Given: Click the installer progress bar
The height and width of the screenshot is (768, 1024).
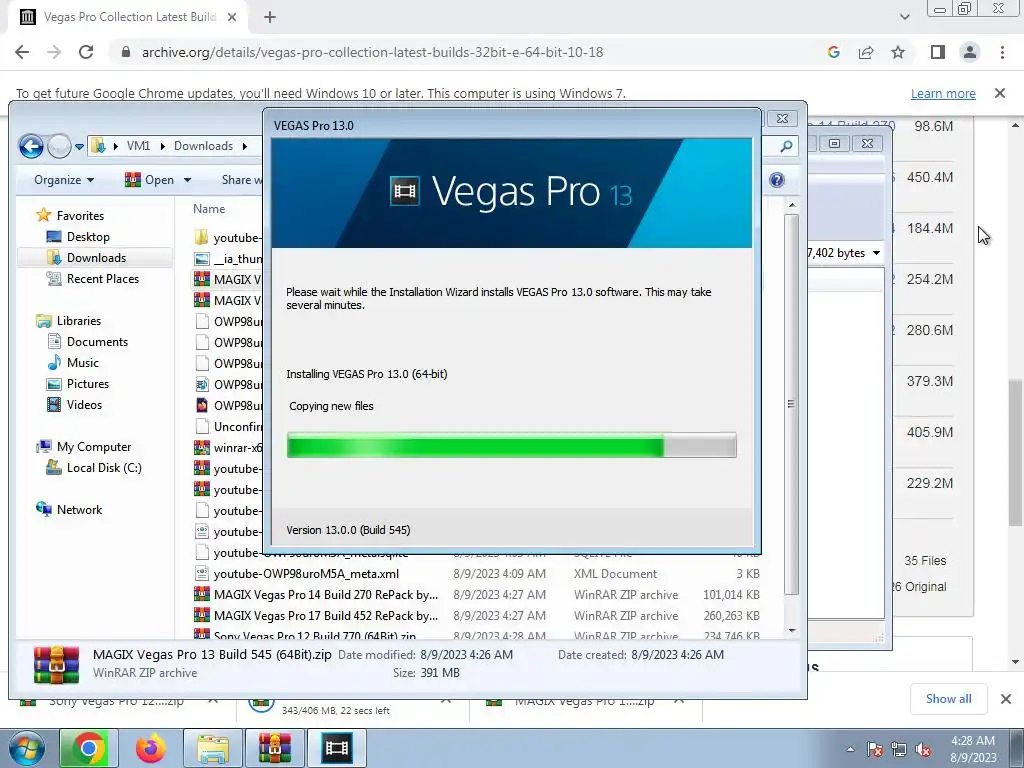Looking at the screenshot, I should click(x=511, y=445).
